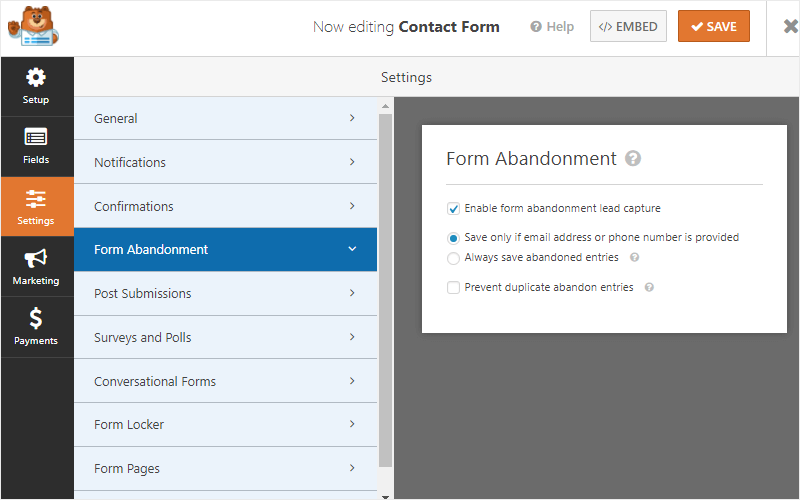Image resolution: width=800 pixels, height=500 pixels.
Task: Expand the Conversational Forms chevron
Action: (352, 381)
